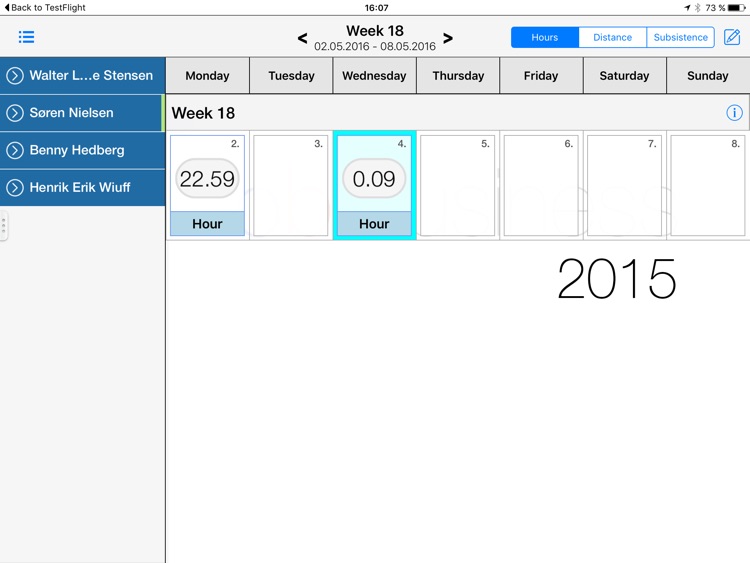The width and height of the screenshot is (750, 563).
Task: Select the empty day 3 cell
Action: pos(291,186)
